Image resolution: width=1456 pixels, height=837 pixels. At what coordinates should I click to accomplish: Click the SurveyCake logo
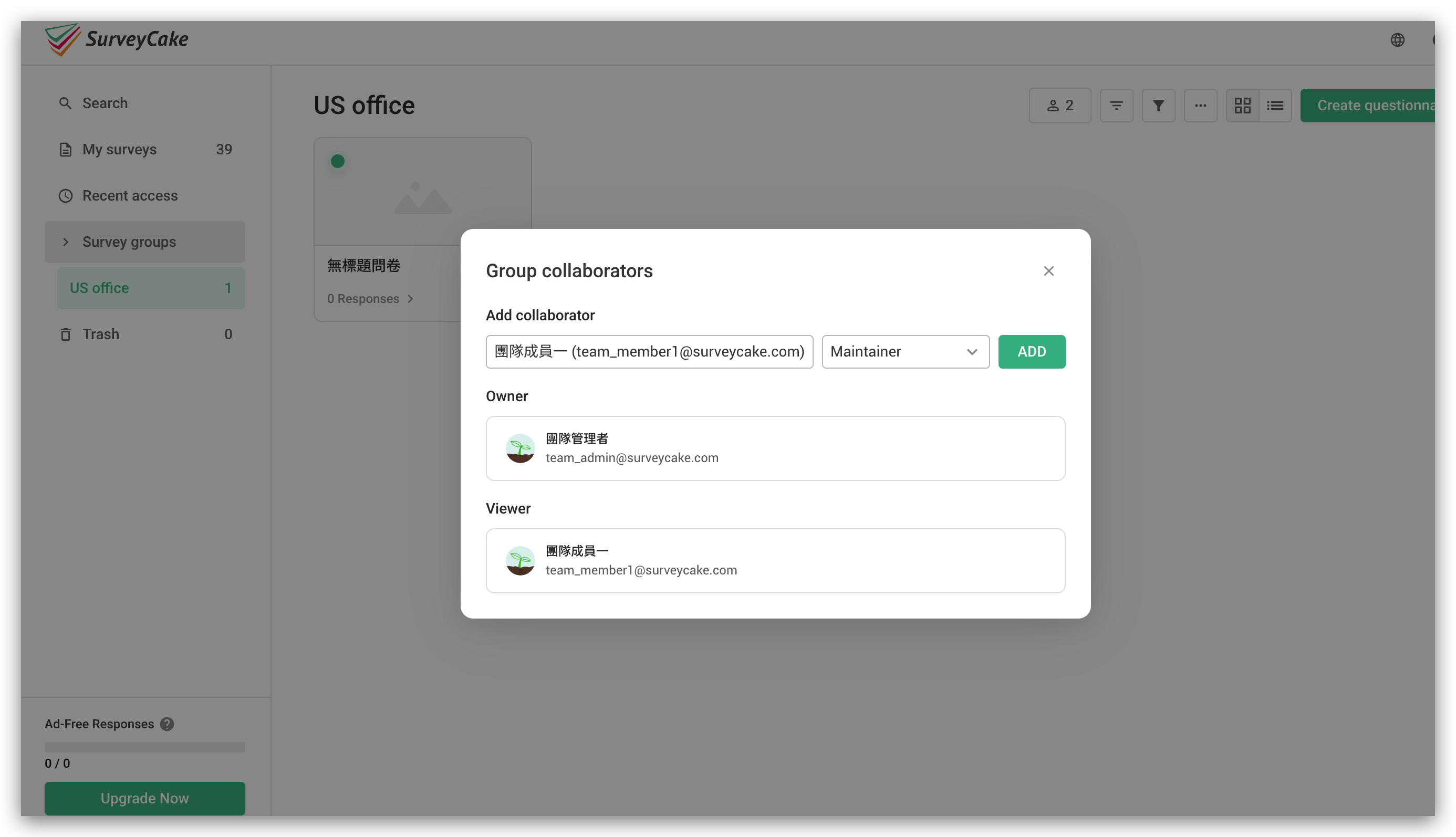(x=117, y=40)
